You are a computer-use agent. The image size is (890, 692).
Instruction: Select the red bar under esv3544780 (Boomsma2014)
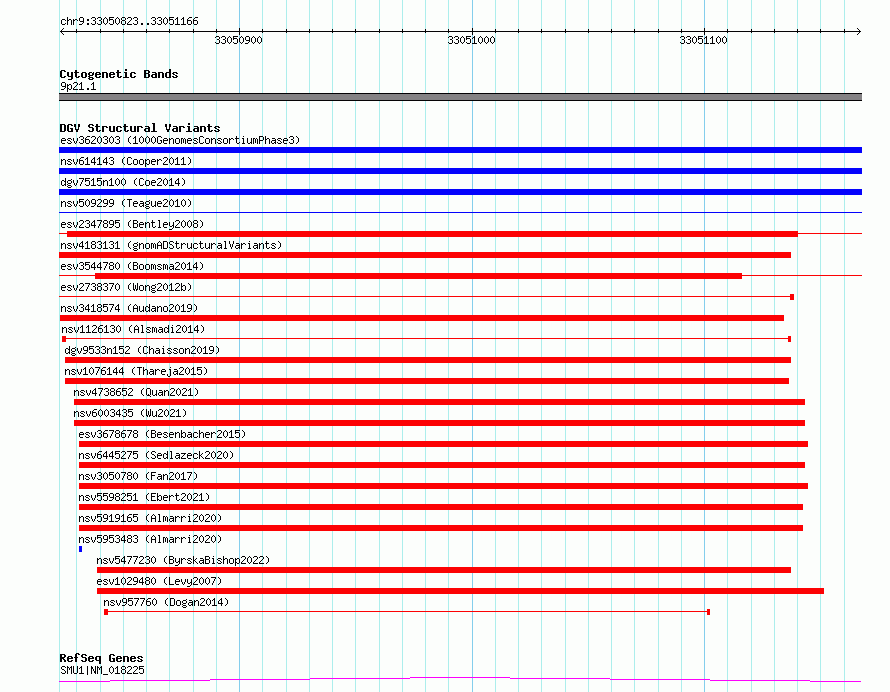click(x=418, y=276)
